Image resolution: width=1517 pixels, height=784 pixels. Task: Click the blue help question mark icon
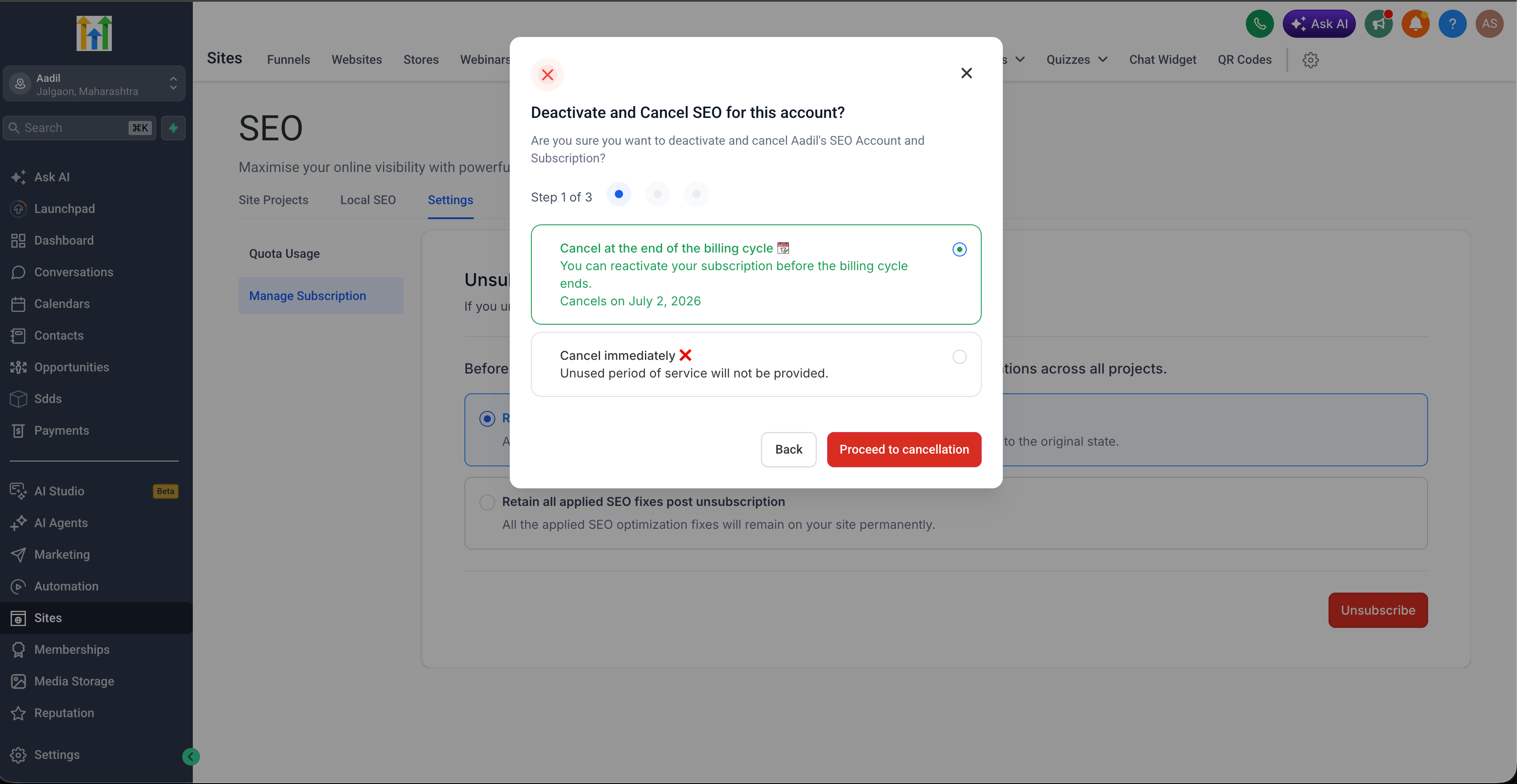pyautogui.click(x=1452, y=24)
